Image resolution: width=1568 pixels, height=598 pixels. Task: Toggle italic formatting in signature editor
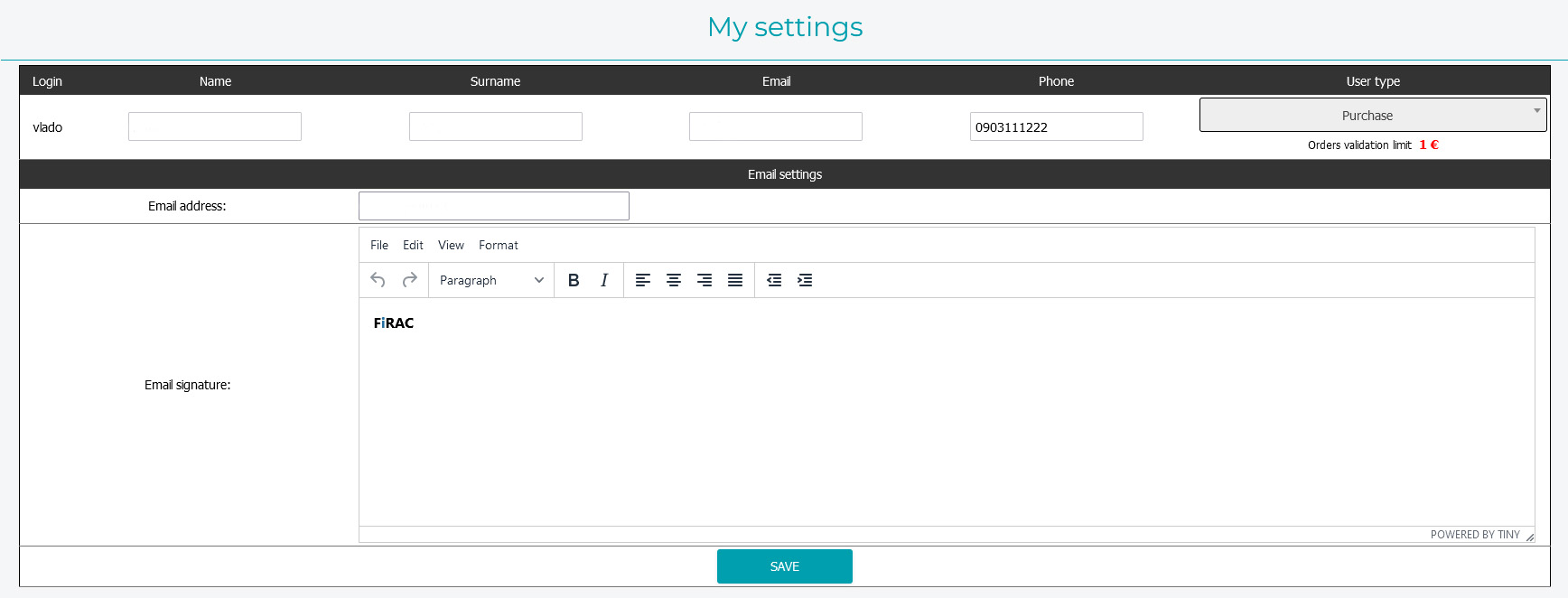click(604, 280)
